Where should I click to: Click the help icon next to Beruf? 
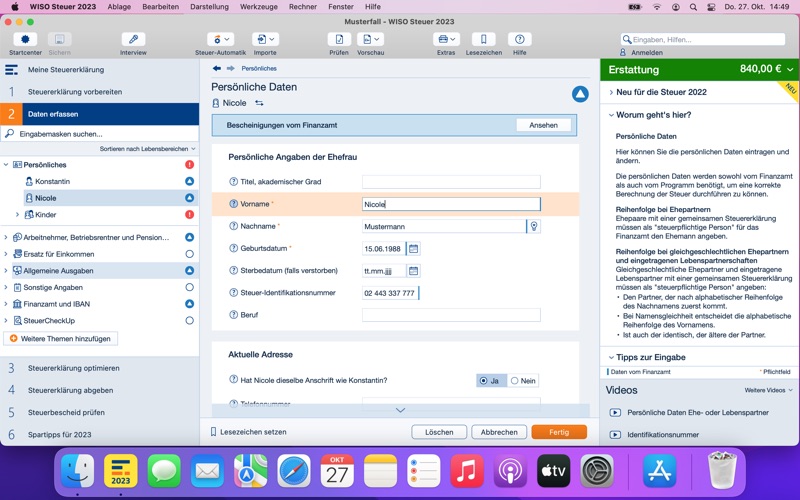pyautogui.click(x=234, y=315)
